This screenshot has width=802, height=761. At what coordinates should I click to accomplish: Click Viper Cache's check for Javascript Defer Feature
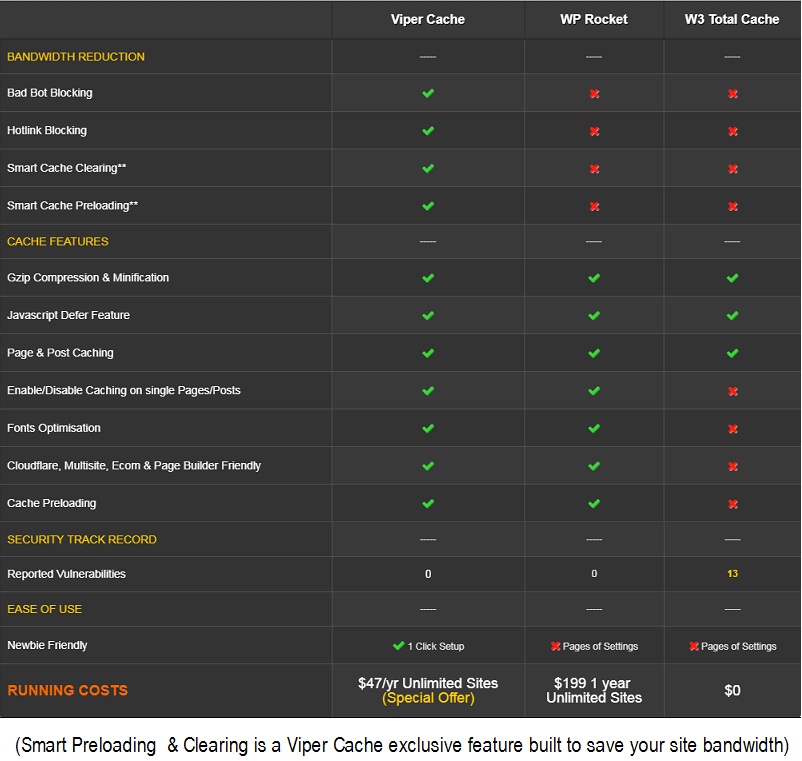pos(428,316)
